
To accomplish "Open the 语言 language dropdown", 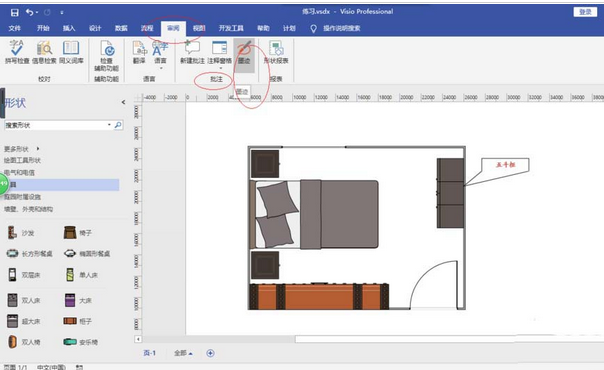I will 160,55.
